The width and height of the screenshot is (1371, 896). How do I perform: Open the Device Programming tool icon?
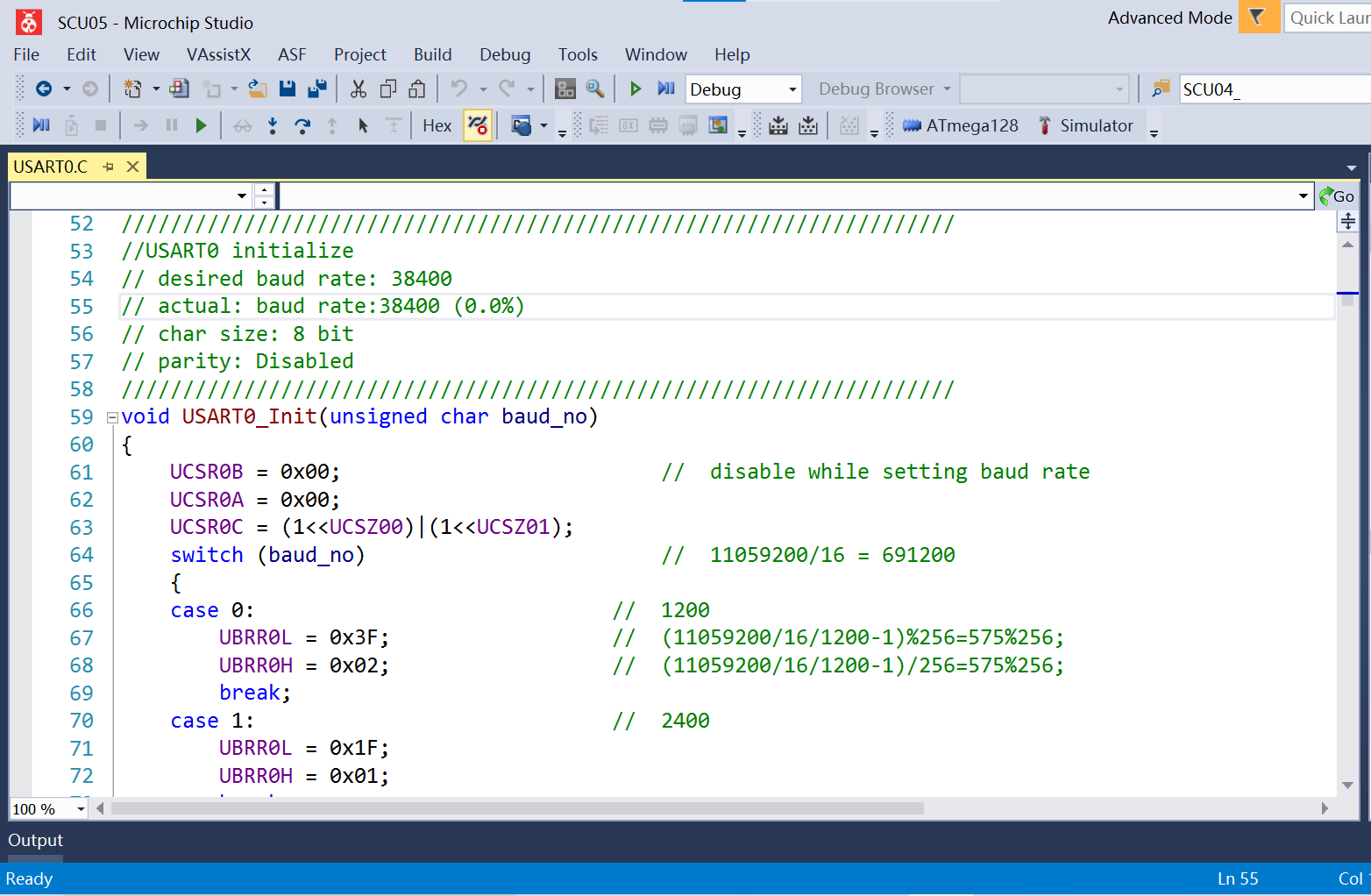(x=779, y=125)
